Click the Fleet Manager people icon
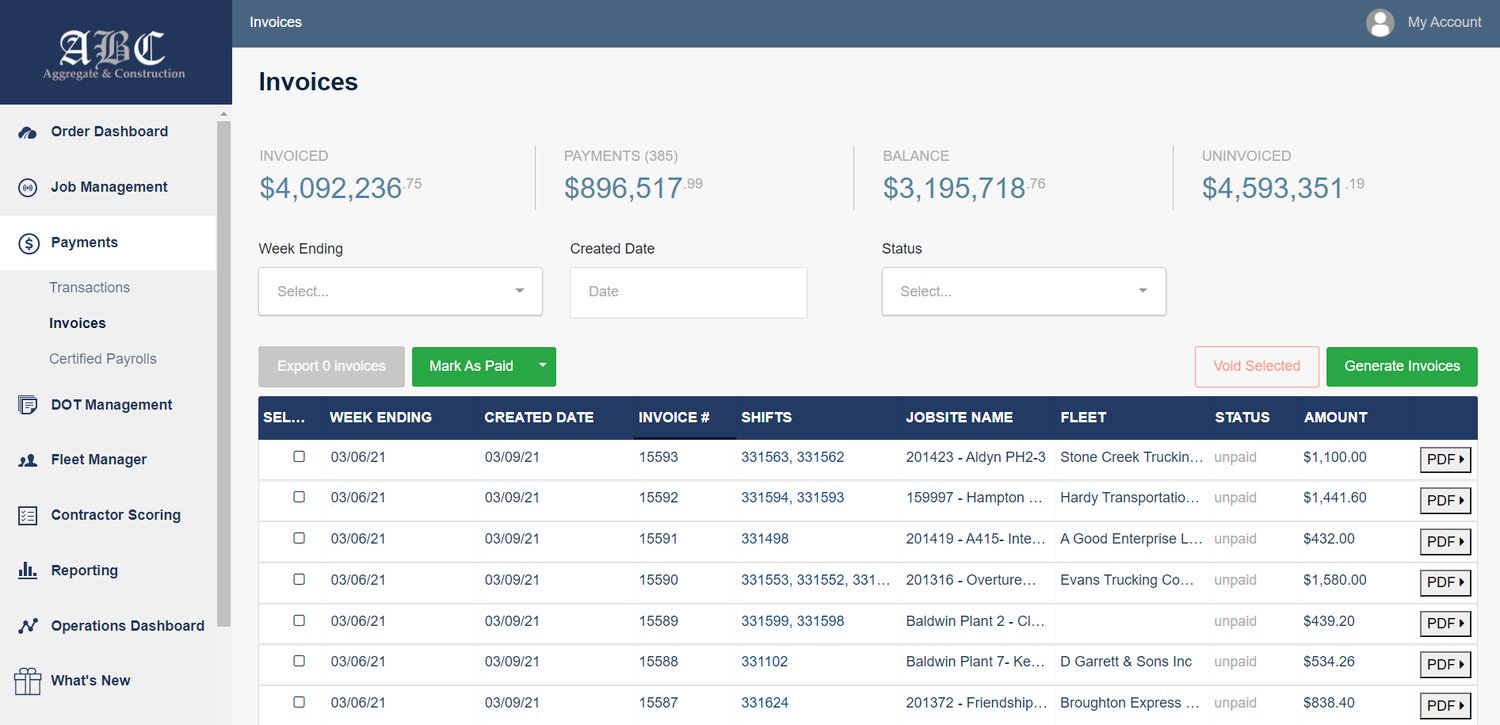This screenshot has width=1500, height=725. pyautogui.click(x=28, y=460)
